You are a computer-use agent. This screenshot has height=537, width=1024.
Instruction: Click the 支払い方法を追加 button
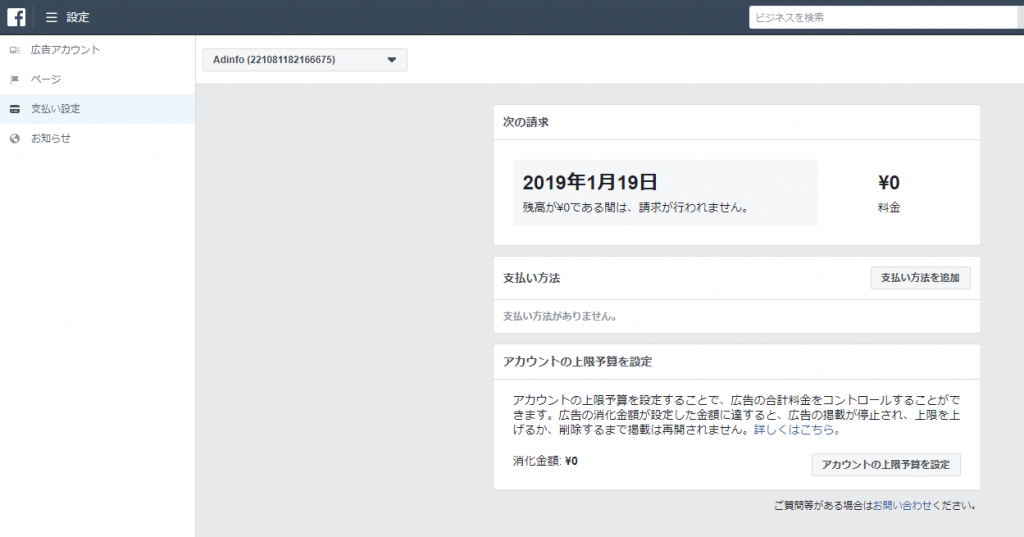click(920, 278)
